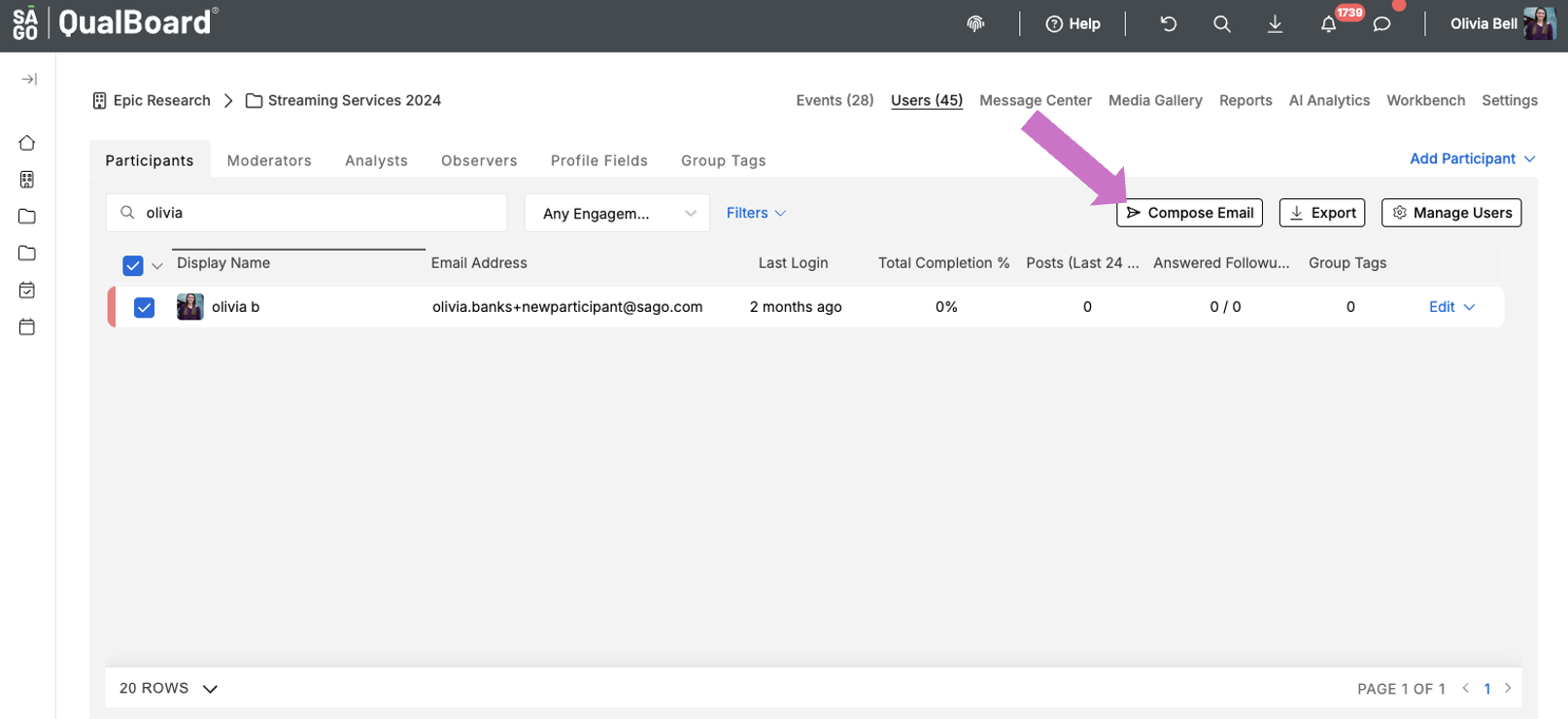1568x719 pixels.
Task: Open the plain calendar icon in the sidebar
Action: point(27,327)
